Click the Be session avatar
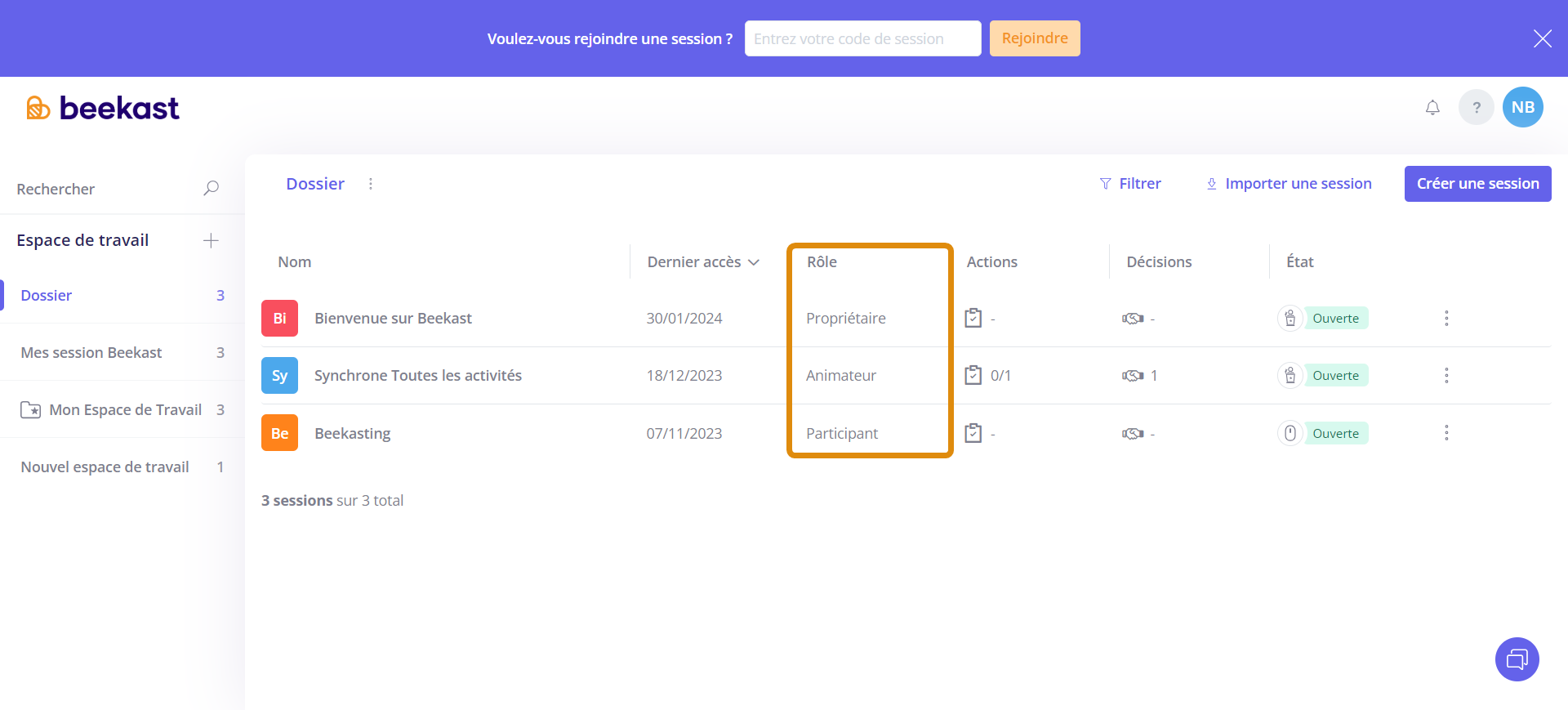Image resolution: width=1568 pixels, height=710 pixels. 279,433
